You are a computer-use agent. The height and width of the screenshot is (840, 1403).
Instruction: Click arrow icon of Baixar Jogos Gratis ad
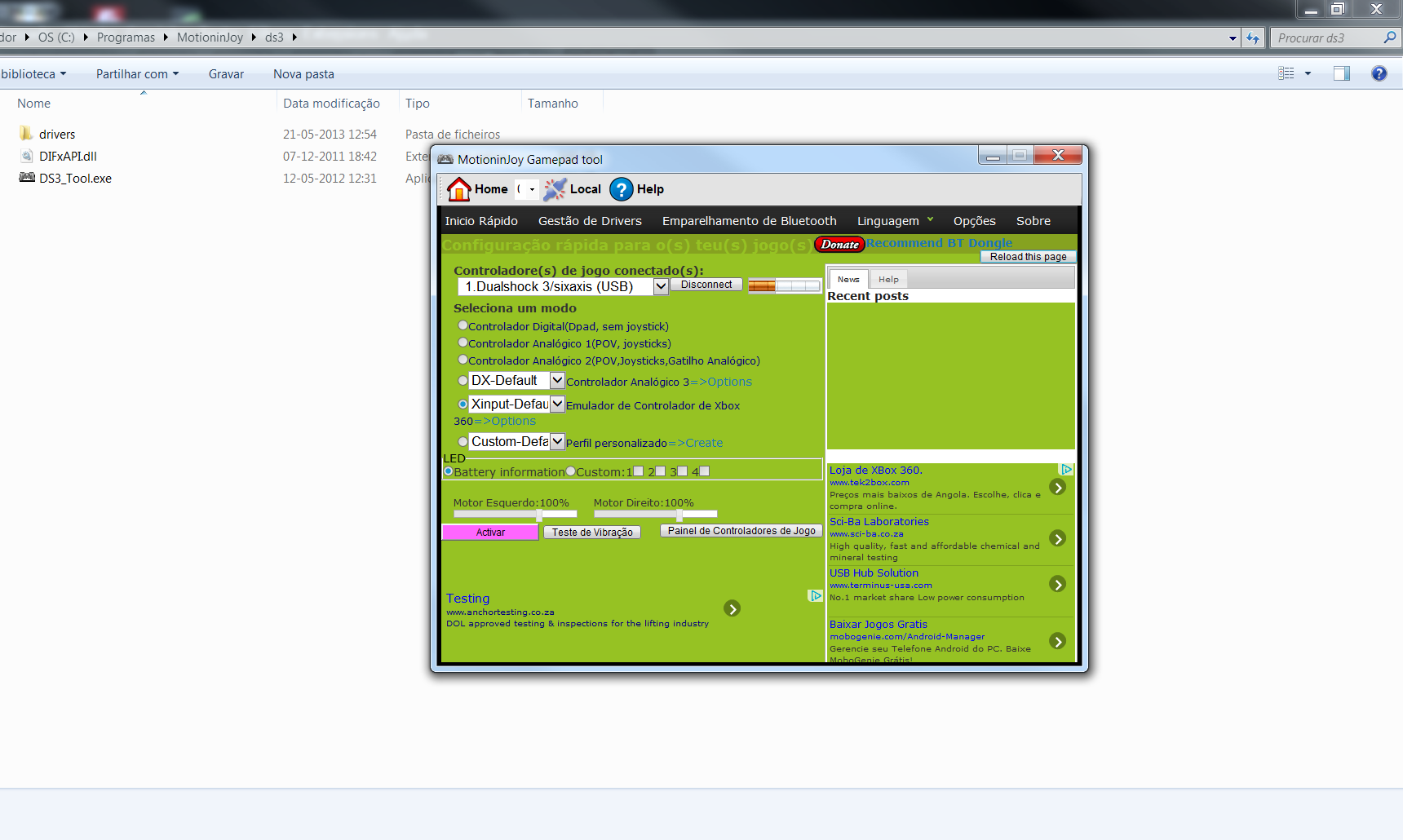(1058, 641)
